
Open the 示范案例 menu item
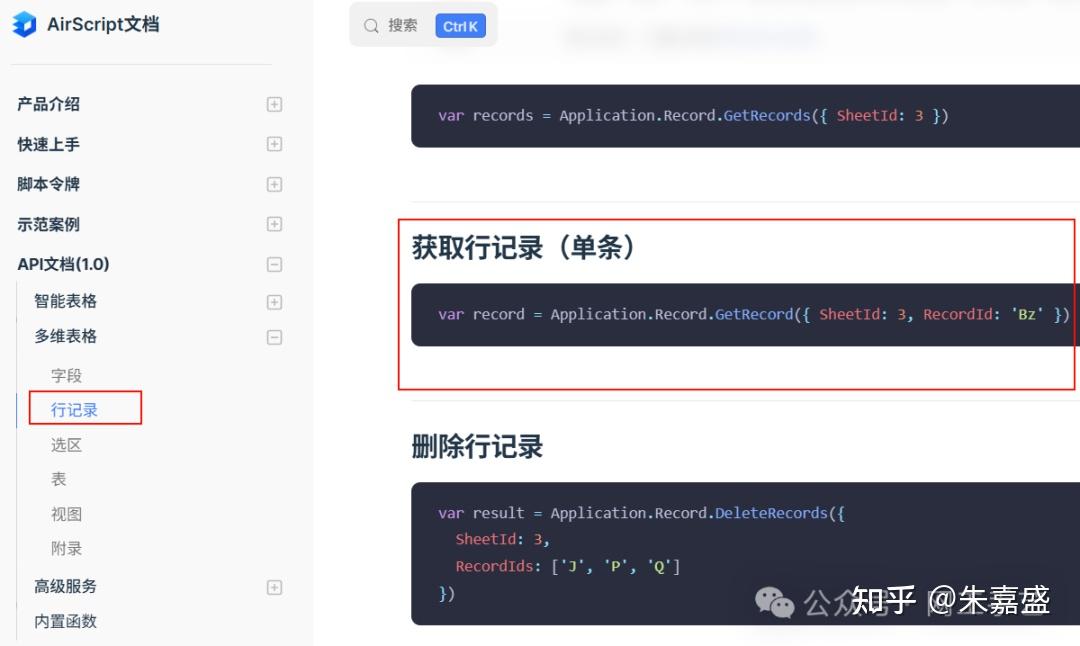[x=48, y=225]
